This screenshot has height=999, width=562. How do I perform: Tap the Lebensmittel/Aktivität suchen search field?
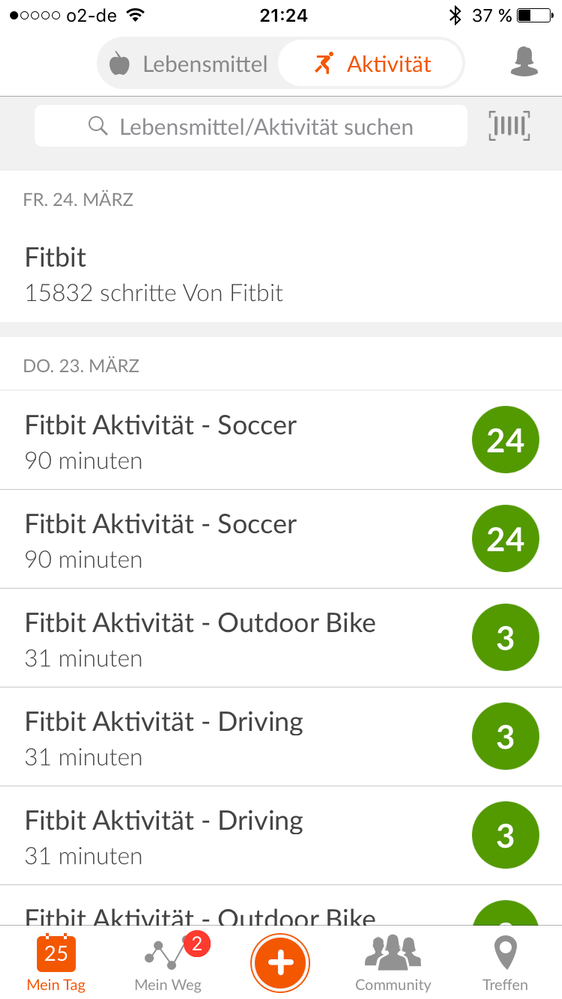(250, 126)
